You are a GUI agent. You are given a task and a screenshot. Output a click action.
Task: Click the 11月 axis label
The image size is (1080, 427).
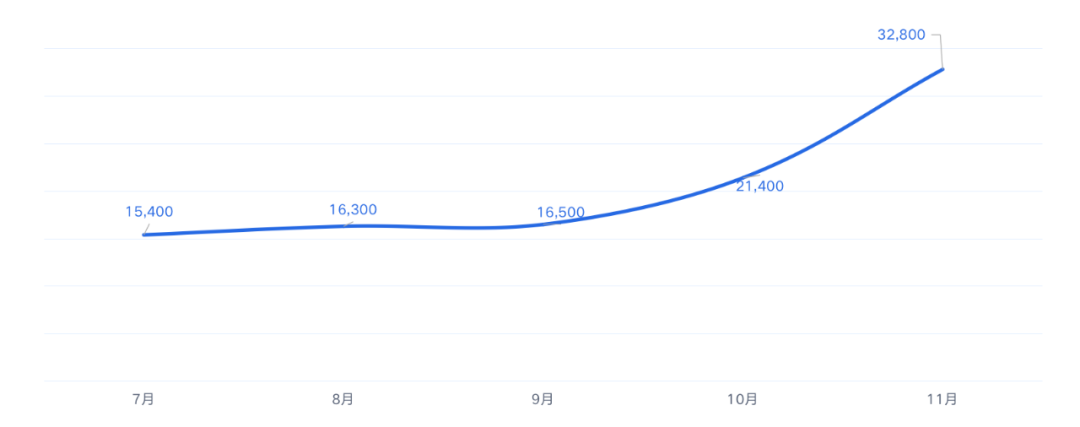[942, 399]
